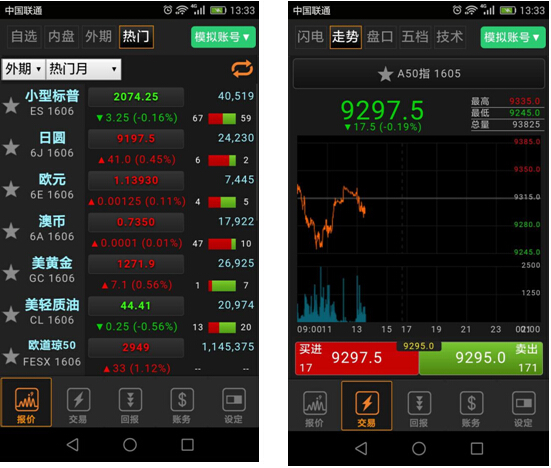Open 模拟账号 account dropdown on left phone
The height and width of the screenshot is (468, 551).
[x=223, y=37]
